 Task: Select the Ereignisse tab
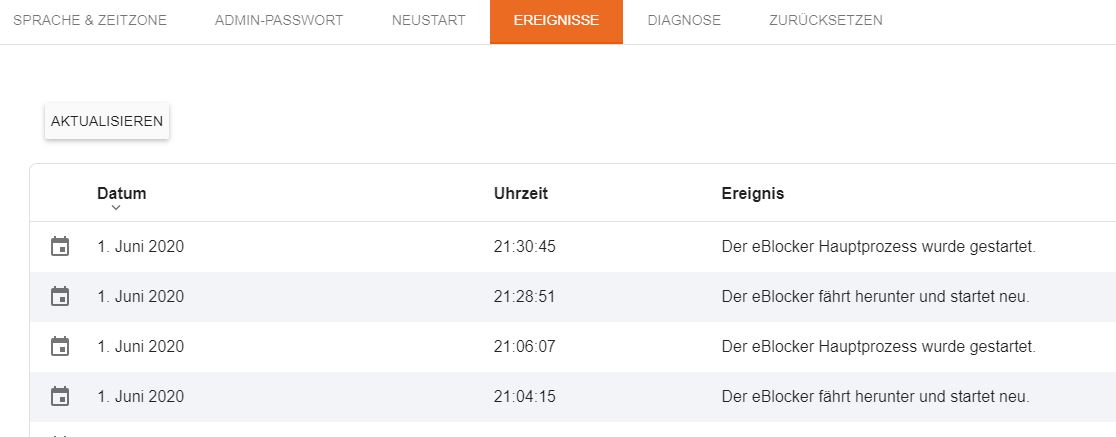[x=556, y=21]
